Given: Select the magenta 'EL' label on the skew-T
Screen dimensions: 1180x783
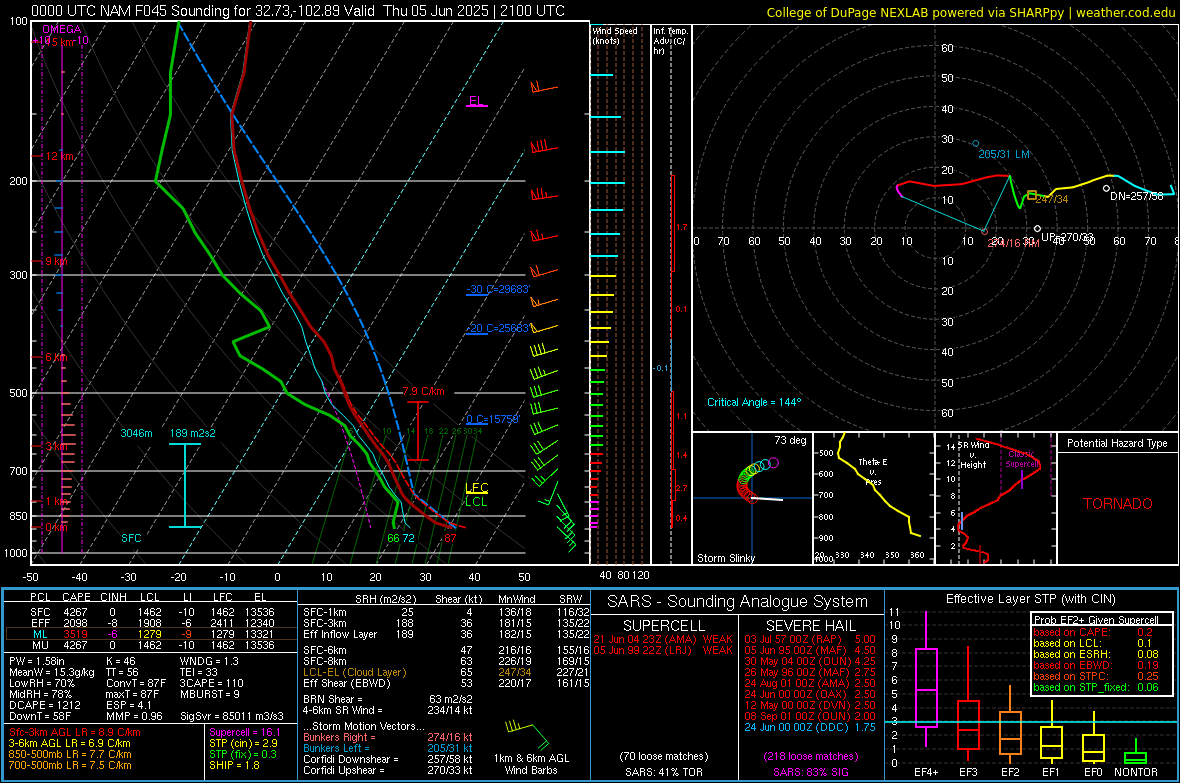Looking at the screenshot, I should [x=476, y=101].
